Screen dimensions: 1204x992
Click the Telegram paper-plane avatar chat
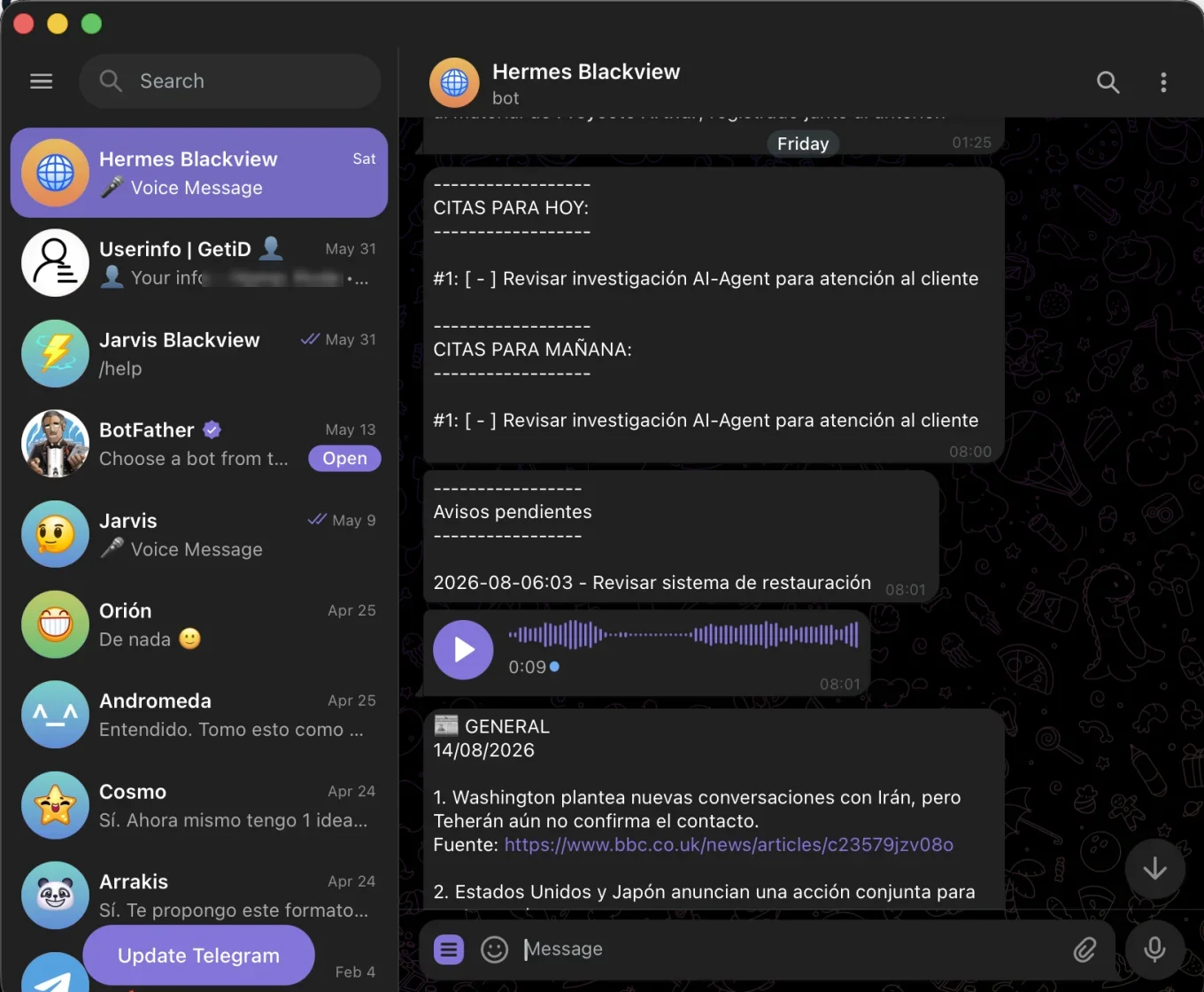coord(55,972)
